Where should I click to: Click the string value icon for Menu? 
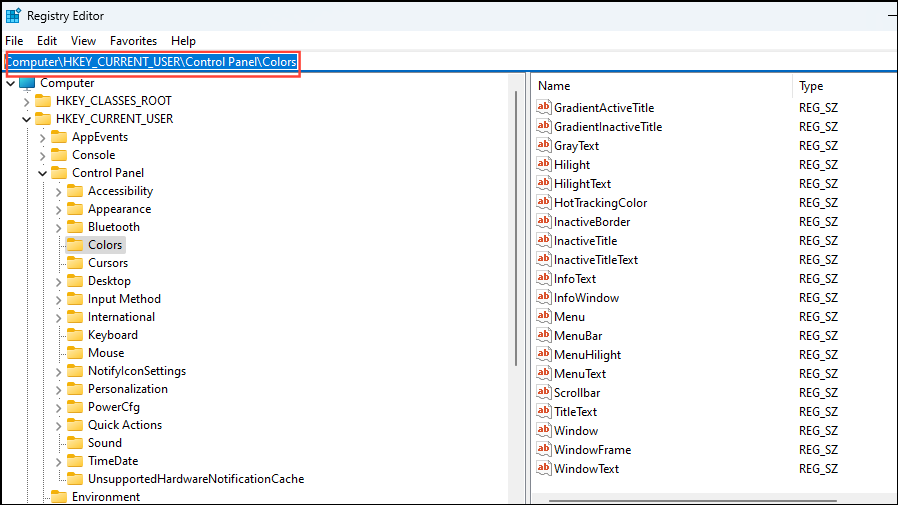(x=543, y=316)
